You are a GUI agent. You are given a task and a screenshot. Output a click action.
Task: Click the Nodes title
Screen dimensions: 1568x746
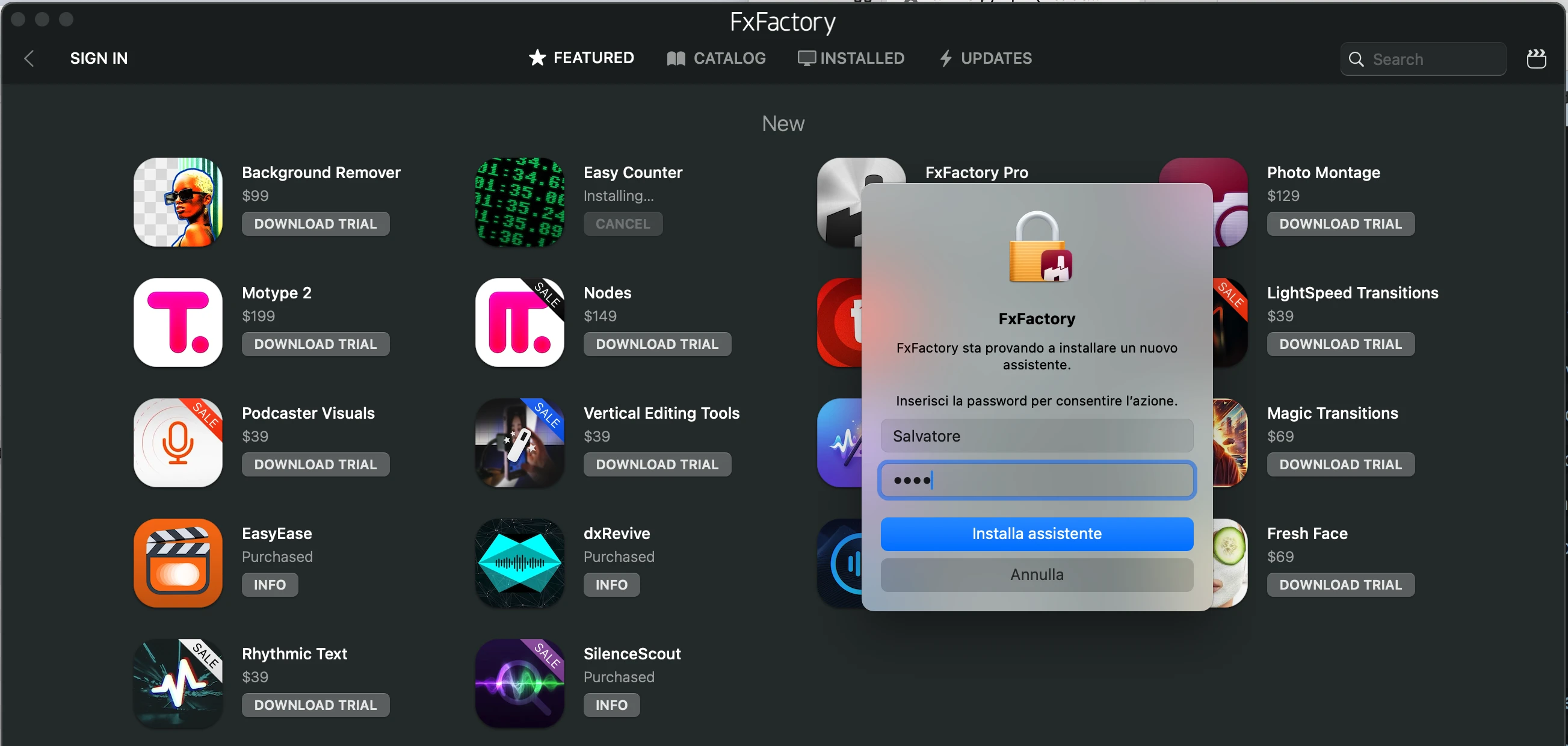pos(607,292)
